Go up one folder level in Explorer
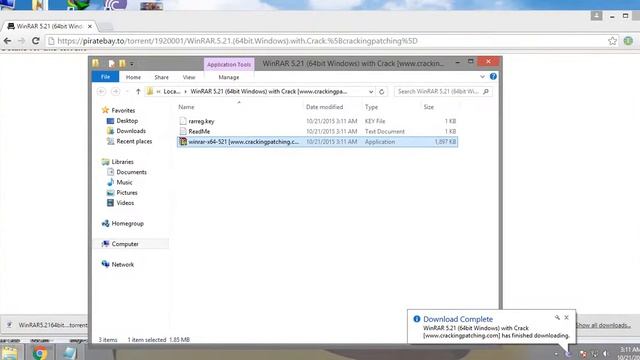640x360 pixels. tap(138, 91)
